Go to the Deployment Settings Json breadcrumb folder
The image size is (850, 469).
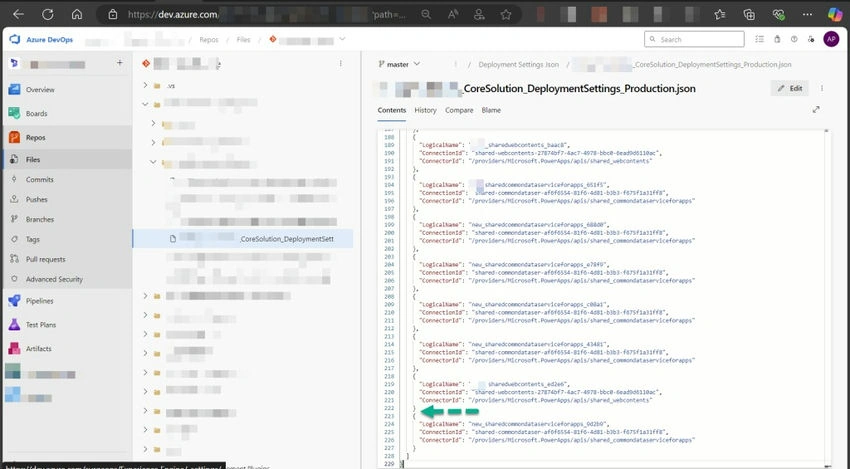pyautogui.click(x=518, y=65)
